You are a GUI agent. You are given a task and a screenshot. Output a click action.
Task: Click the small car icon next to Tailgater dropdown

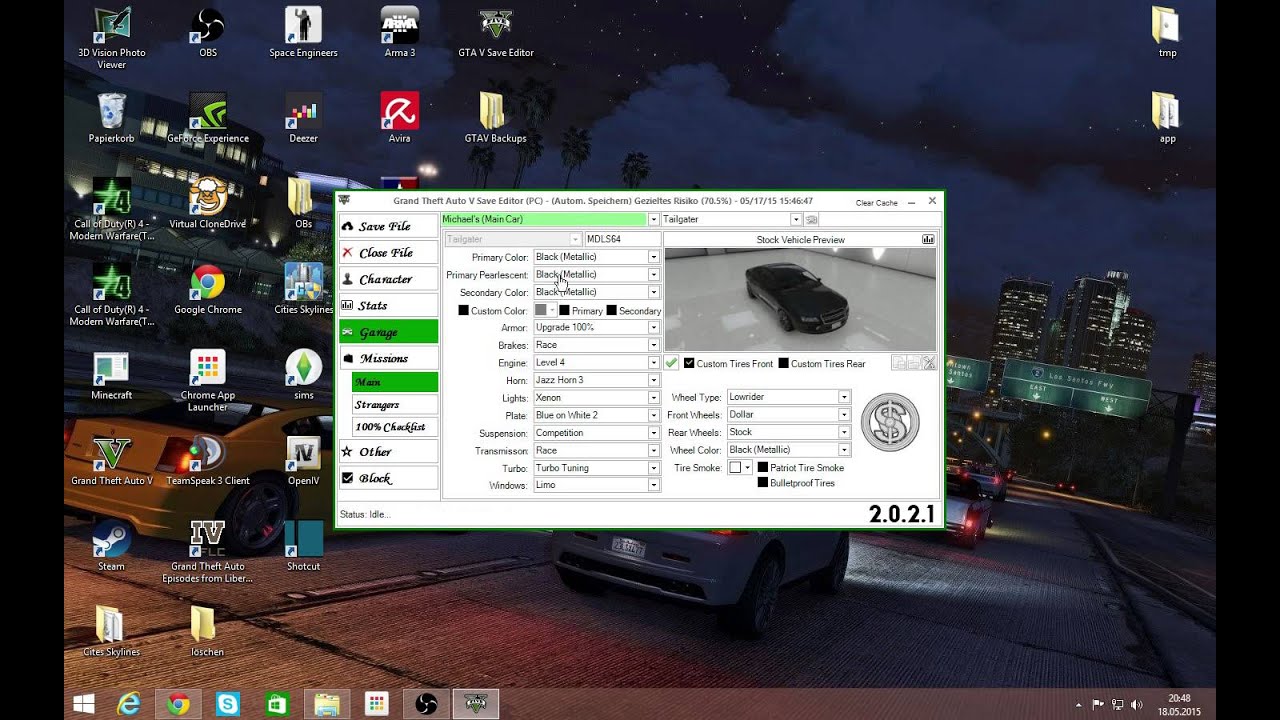click(812, 219)
